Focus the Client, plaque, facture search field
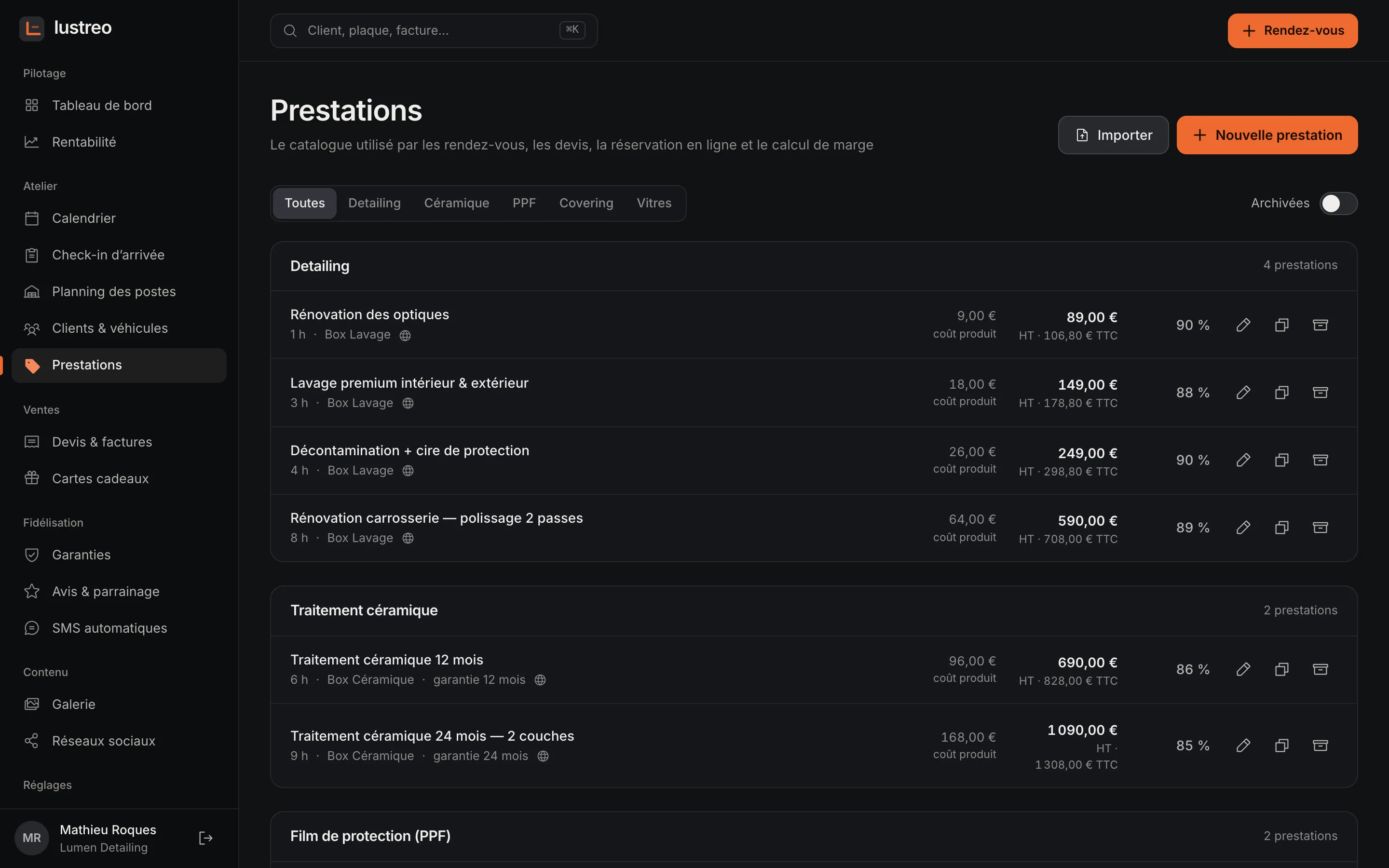The image size is (1389, 868). click(434, 30)
